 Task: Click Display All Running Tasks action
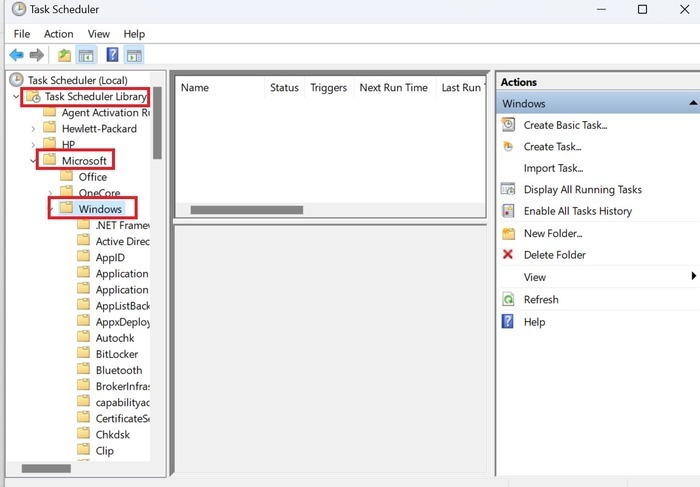click(583, 190)
